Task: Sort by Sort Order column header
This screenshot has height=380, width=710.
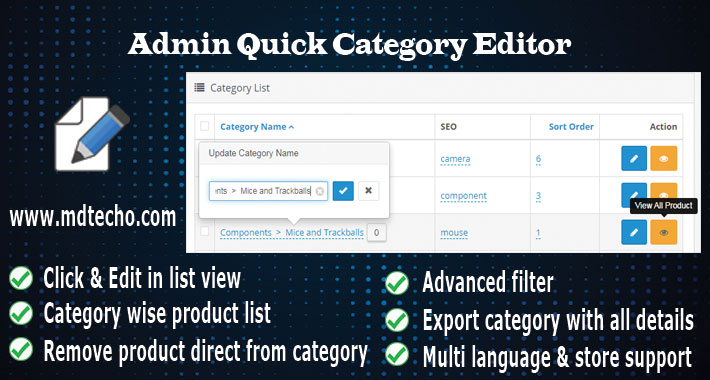Action: click(x=571, y=127)
